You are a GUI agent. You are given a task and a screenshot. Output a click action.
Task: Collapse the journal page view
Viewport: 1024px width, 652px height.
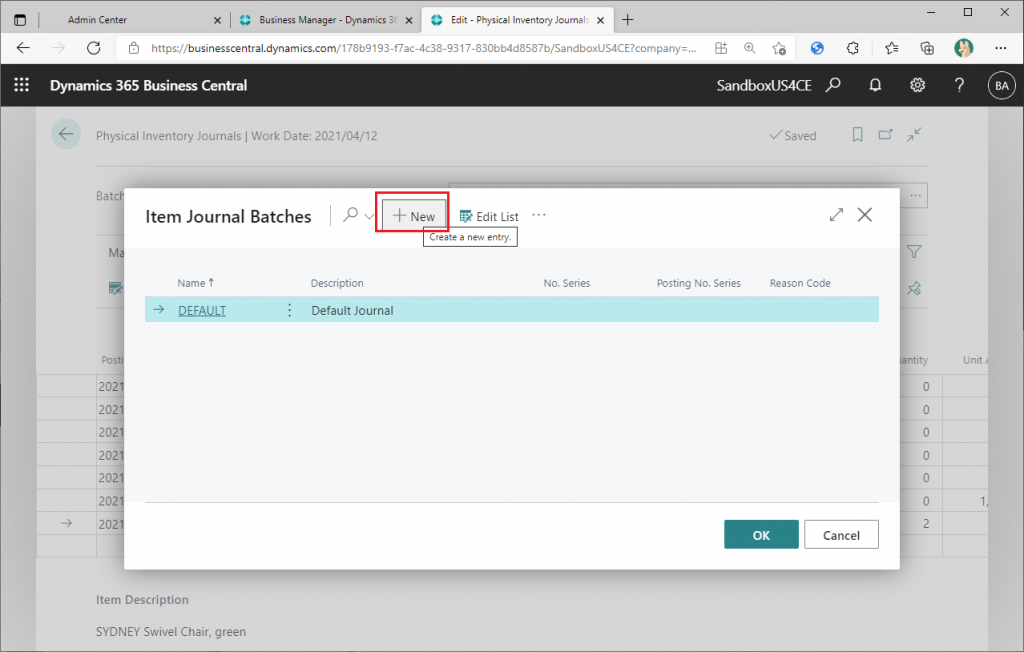click(914, 134)
